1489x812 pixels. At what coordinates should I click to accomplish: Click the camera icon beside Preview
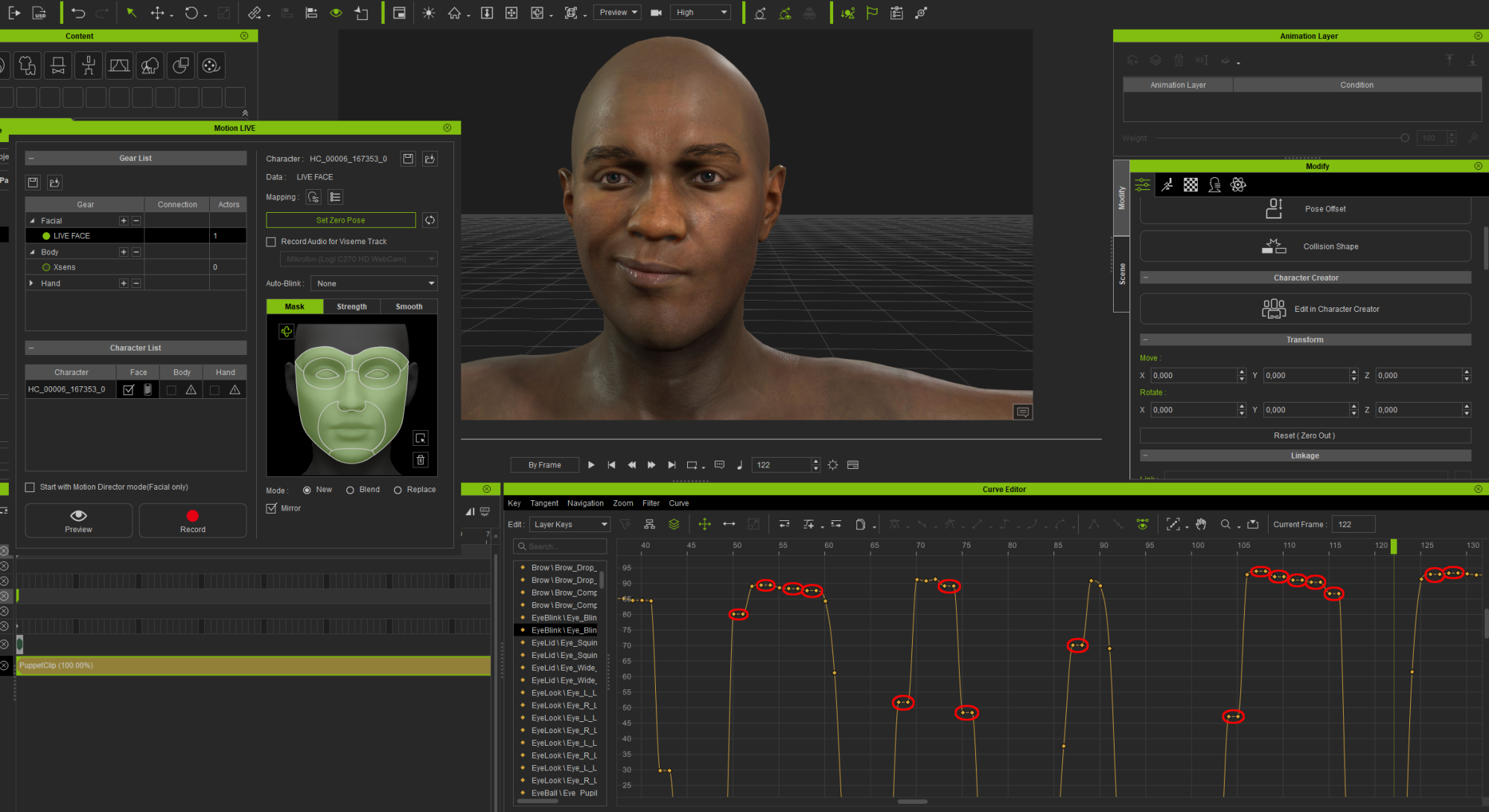tap(656, 13)
